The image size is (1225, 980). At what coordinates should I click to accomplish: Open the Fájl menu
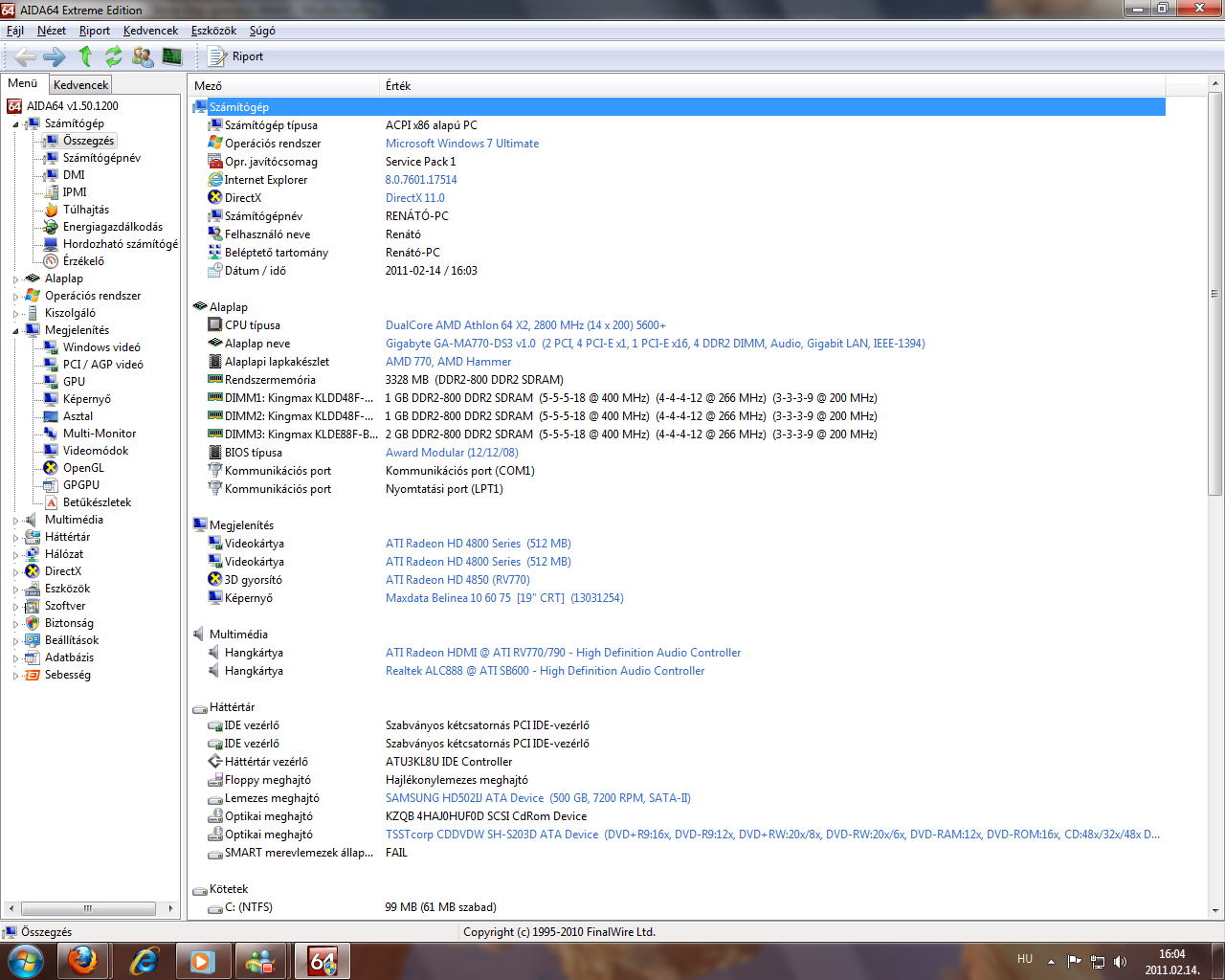click(15, 31)
